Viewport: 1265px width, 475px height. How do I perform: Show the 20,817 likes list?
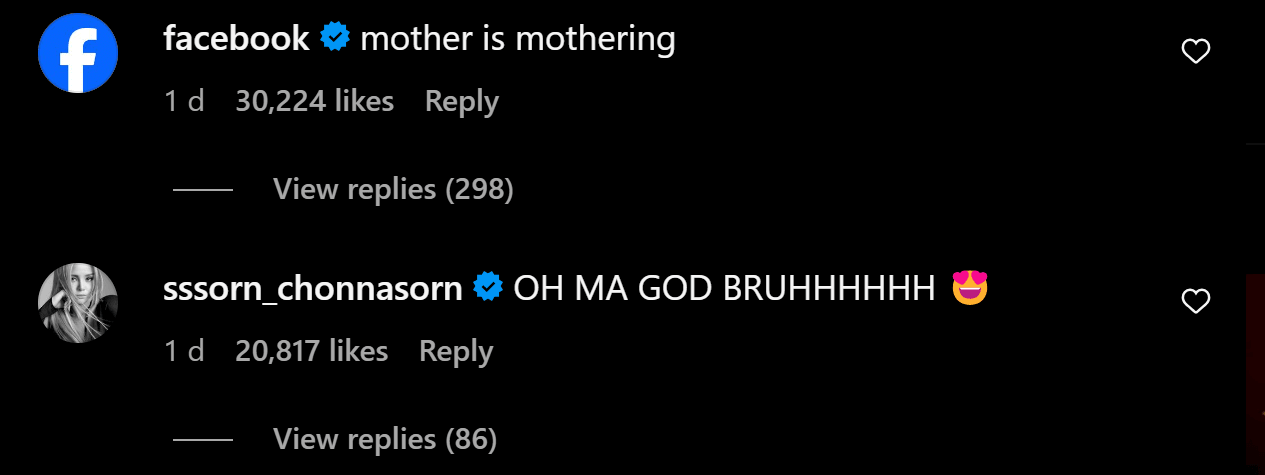[311, 351]
